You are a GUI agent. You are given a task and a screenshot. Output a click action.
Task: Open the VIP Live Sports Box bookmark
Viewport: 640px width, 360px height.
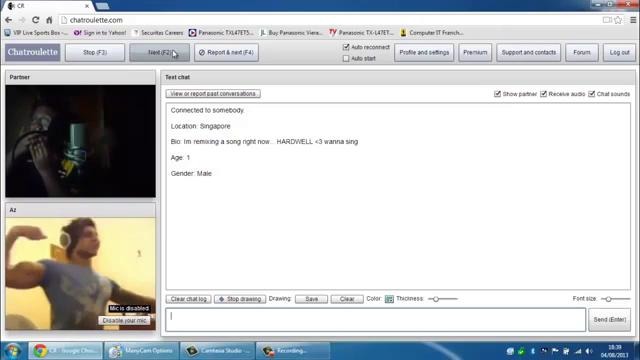click(x=36, y=33)
